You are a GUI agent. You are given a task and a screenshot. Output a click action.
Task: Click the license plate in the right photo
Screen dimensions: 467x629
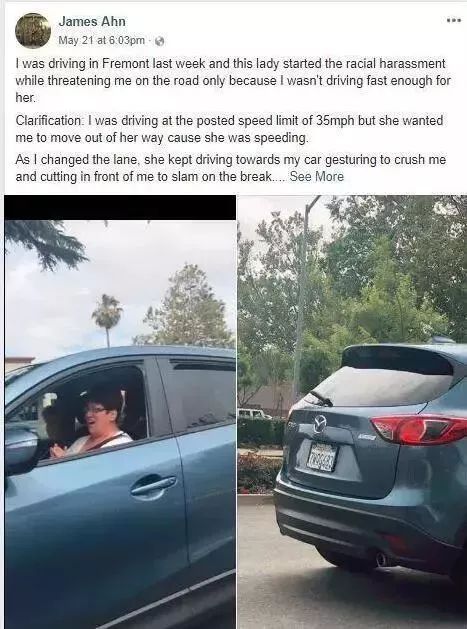pos(322,457)
